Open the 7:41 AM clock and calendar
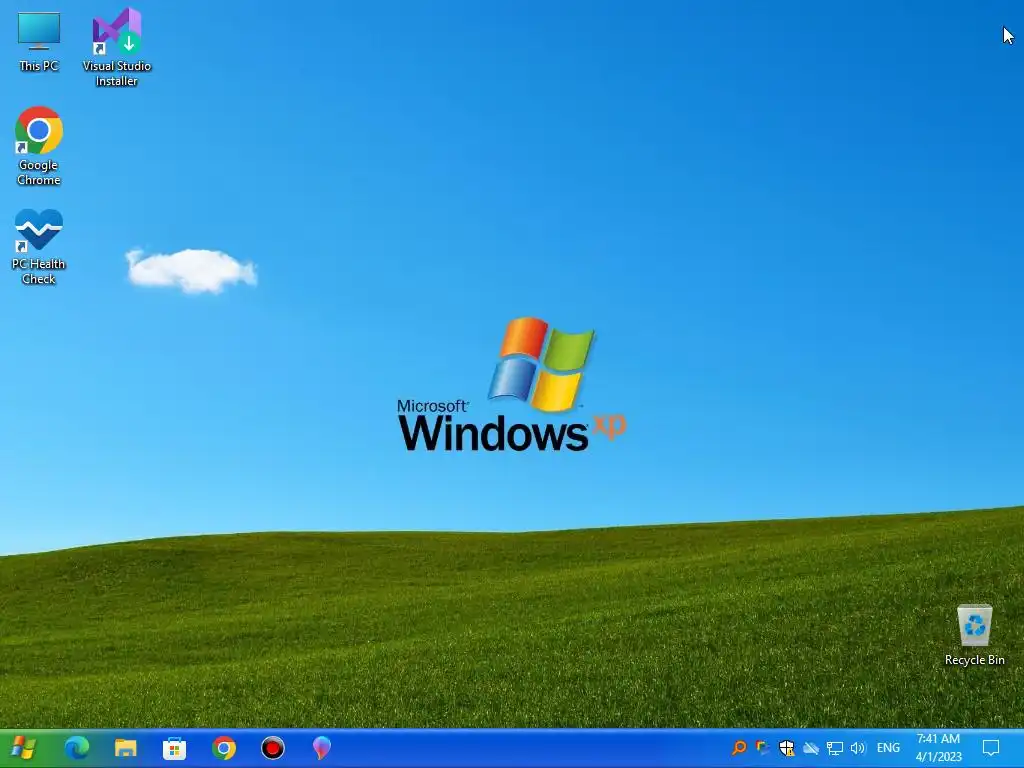The height and width of the screenshot is (768, 1024). [938, 748]
